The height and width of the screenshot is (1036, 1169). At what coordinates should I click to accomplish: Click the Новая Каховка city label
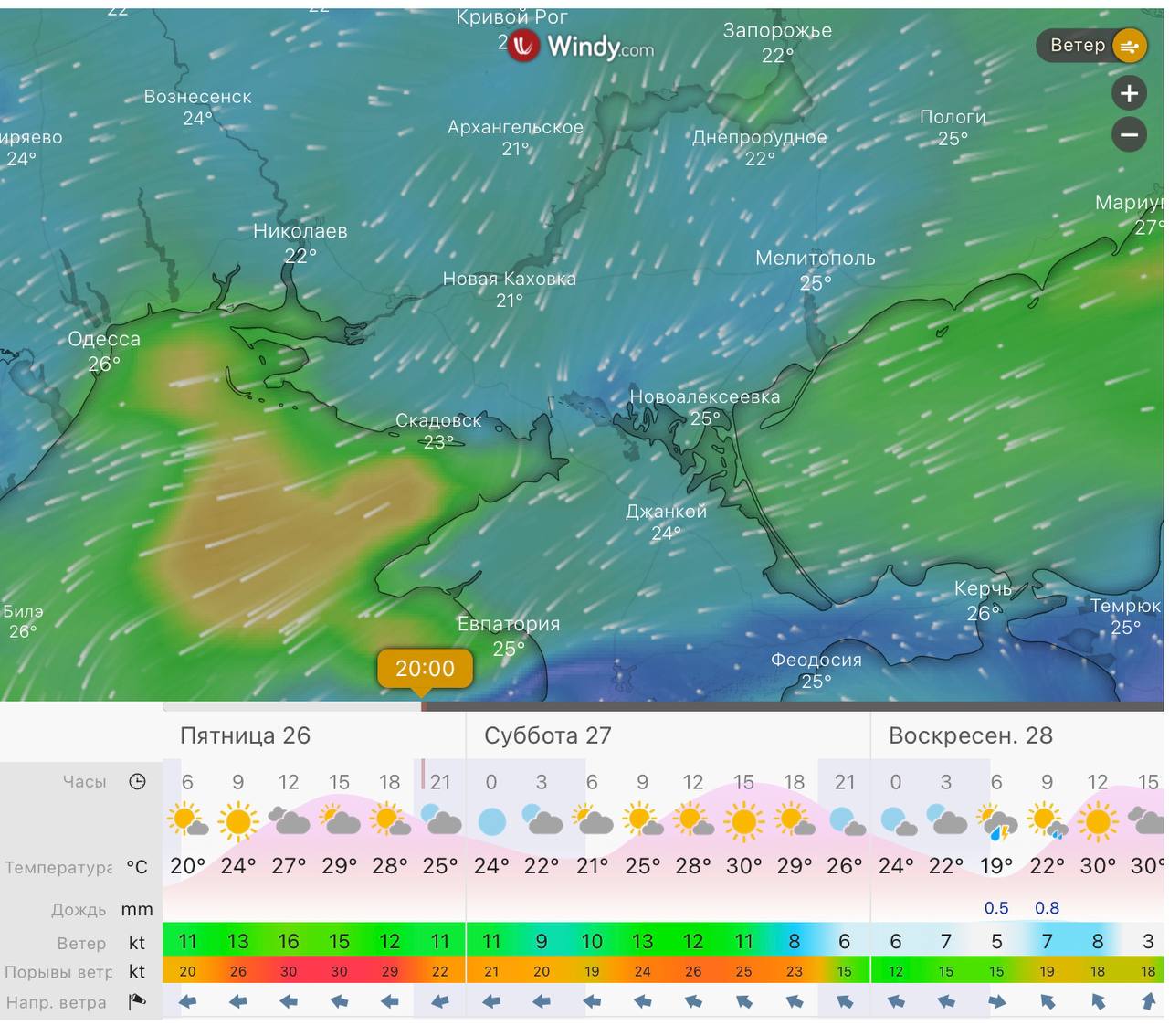(510, 279)
